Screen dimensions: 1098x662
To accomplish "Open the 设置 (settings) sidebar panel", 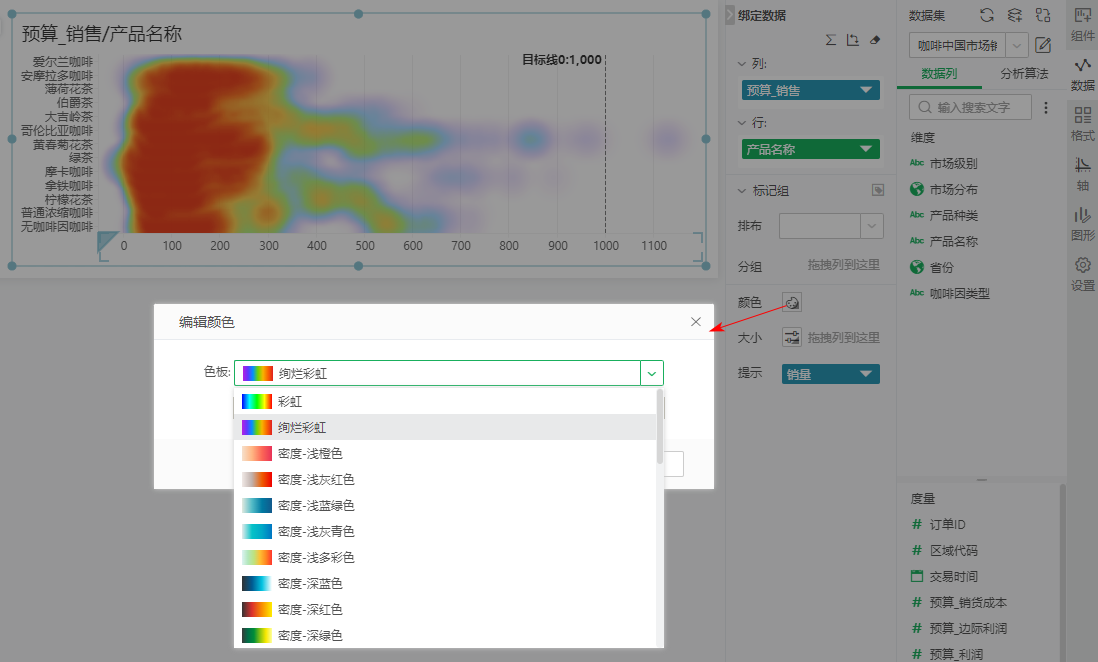I will [1082, 274].
